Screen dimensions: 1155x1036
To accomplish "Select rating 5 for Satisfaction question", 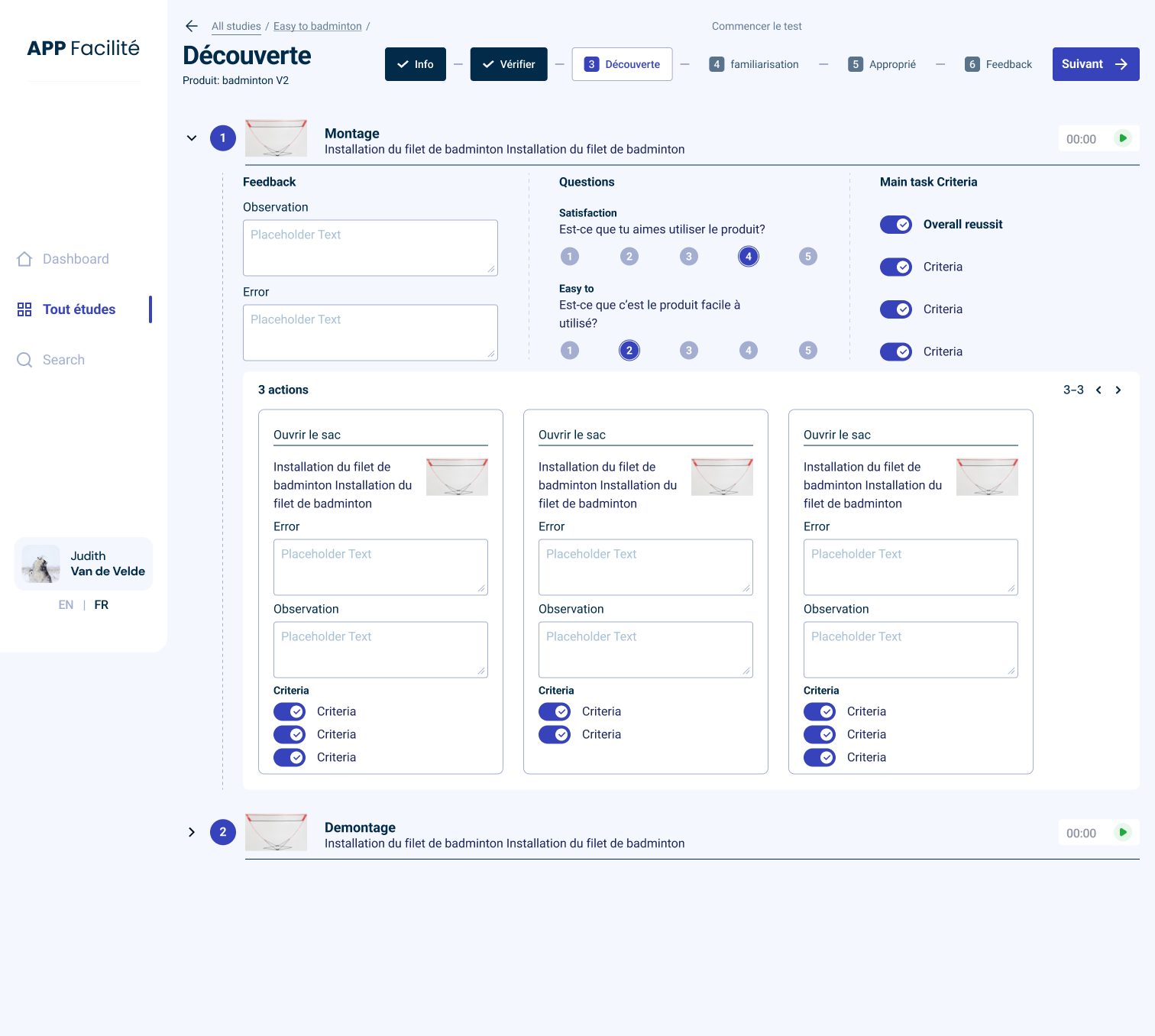I will point(808,257).
